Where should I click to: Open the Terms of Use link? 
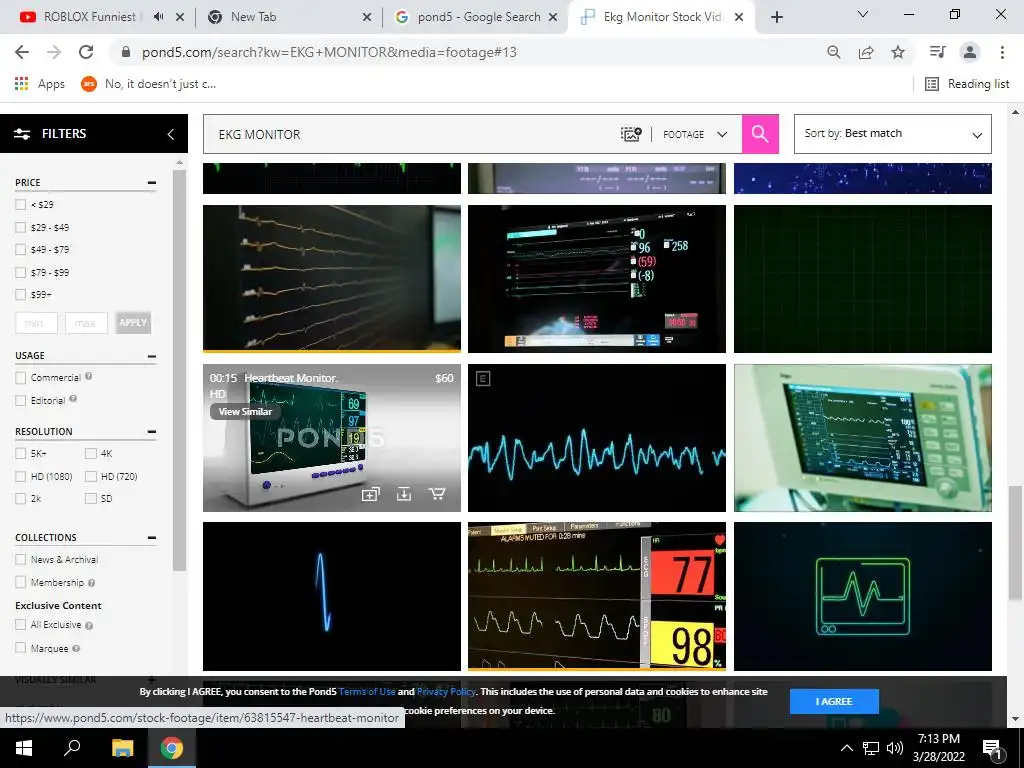(366, 692)
